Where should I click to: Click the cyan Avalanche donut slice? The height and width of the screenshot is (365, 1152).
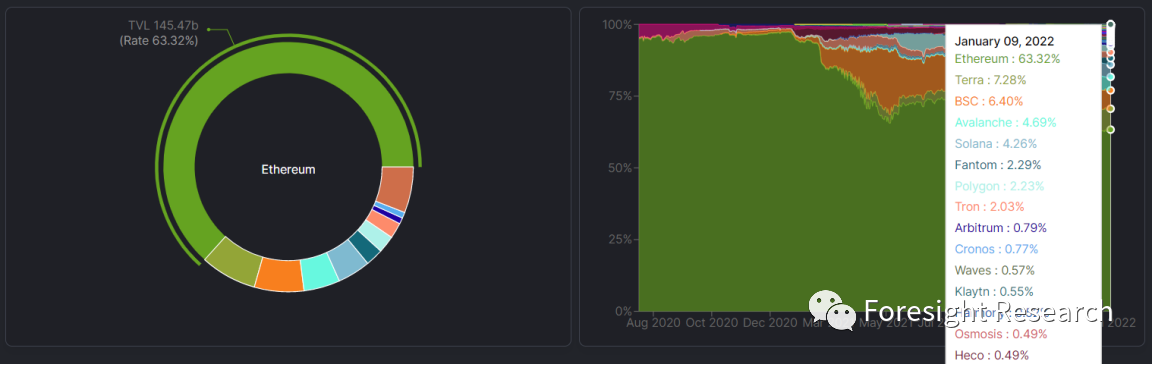(x=320, y=272)
